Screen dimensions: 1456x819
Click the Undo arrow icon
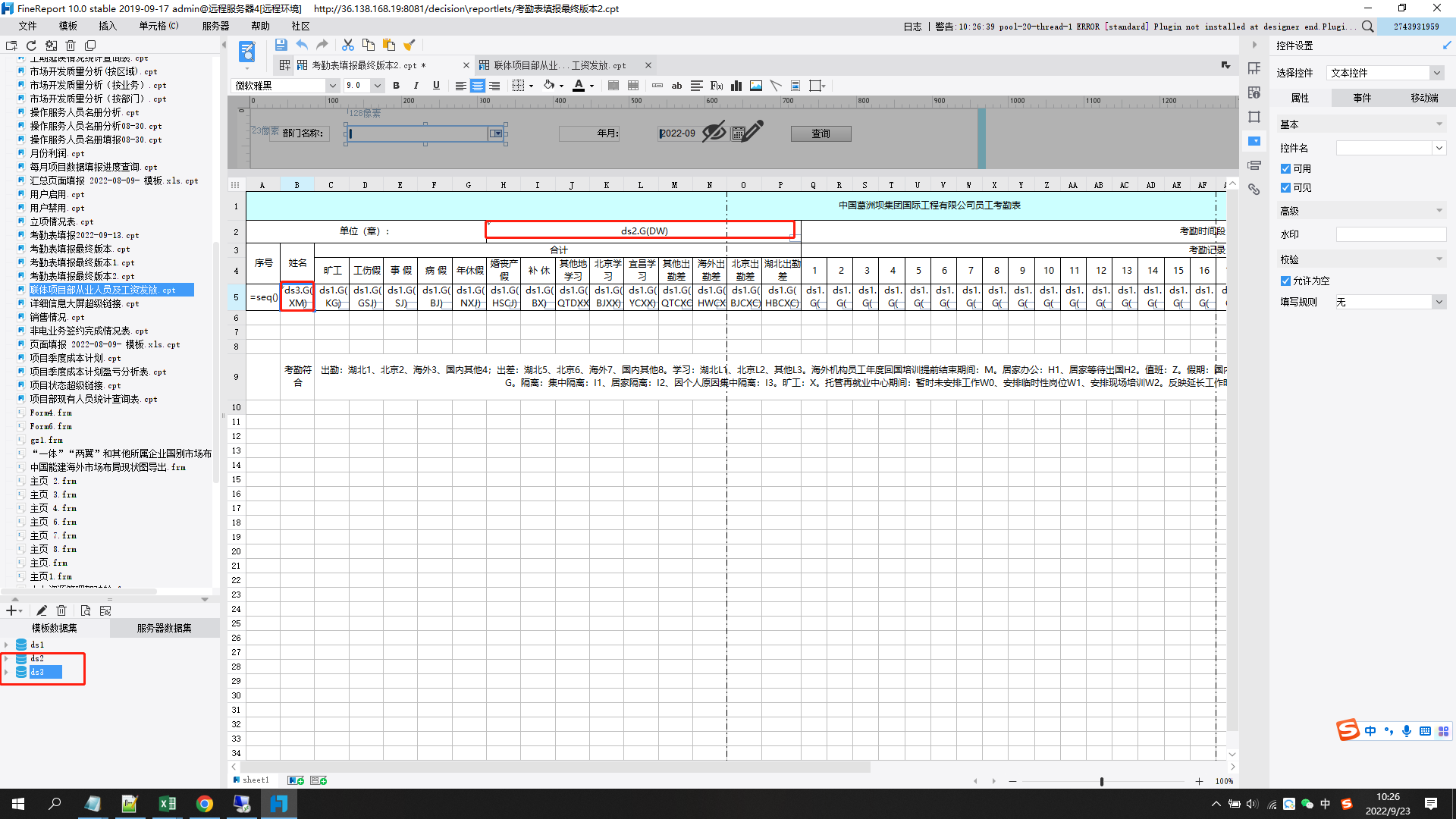tap(302, 45)
